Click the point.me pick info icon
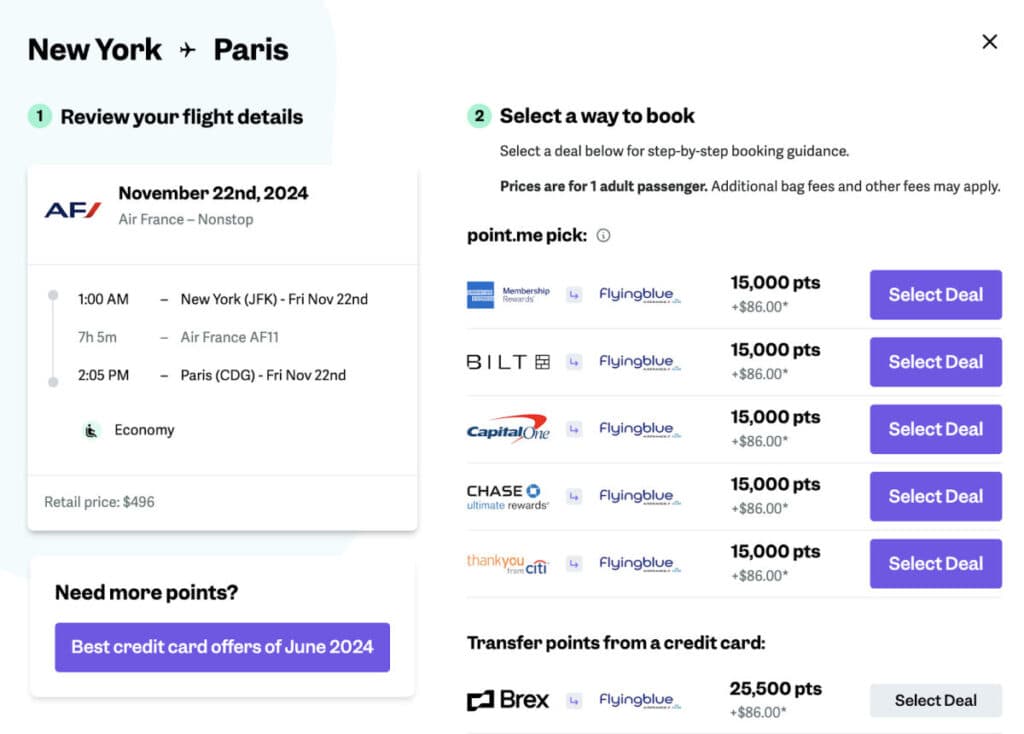 click(x=603, y=236)
